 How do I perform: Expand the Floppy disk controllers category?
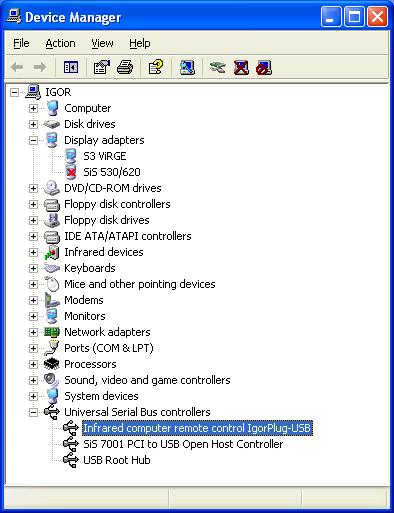click(33, 204)
